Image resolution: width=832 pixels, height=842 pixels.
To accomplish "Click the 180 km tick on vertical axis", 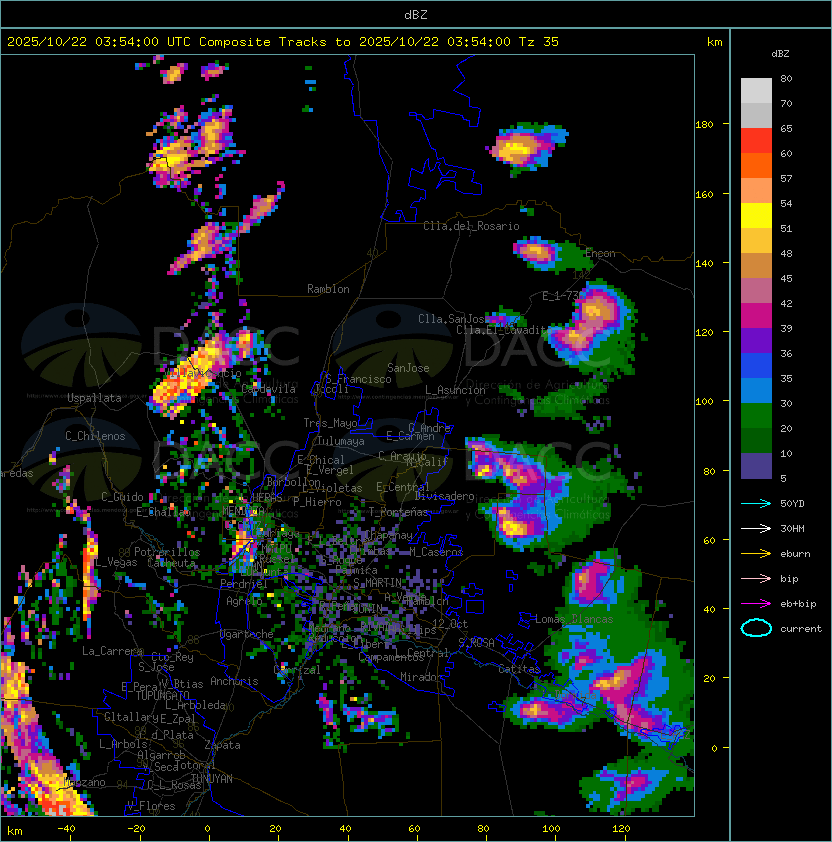I will point(704,125).
